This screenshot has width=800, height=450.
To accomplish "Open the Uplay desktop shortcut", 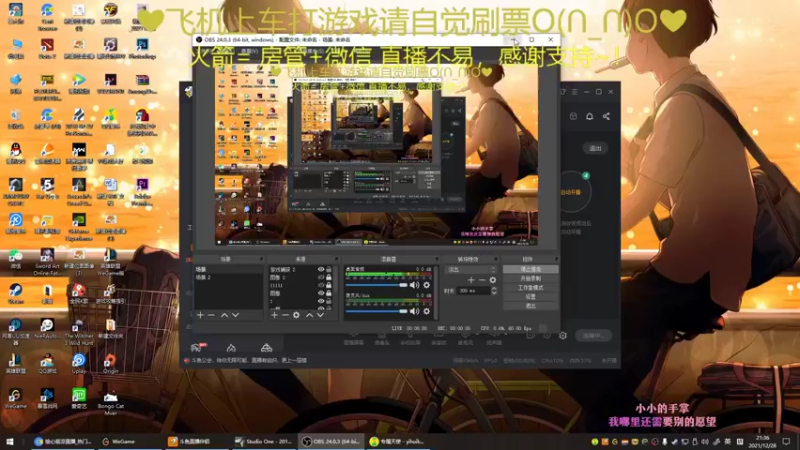I will coord(79,364).
